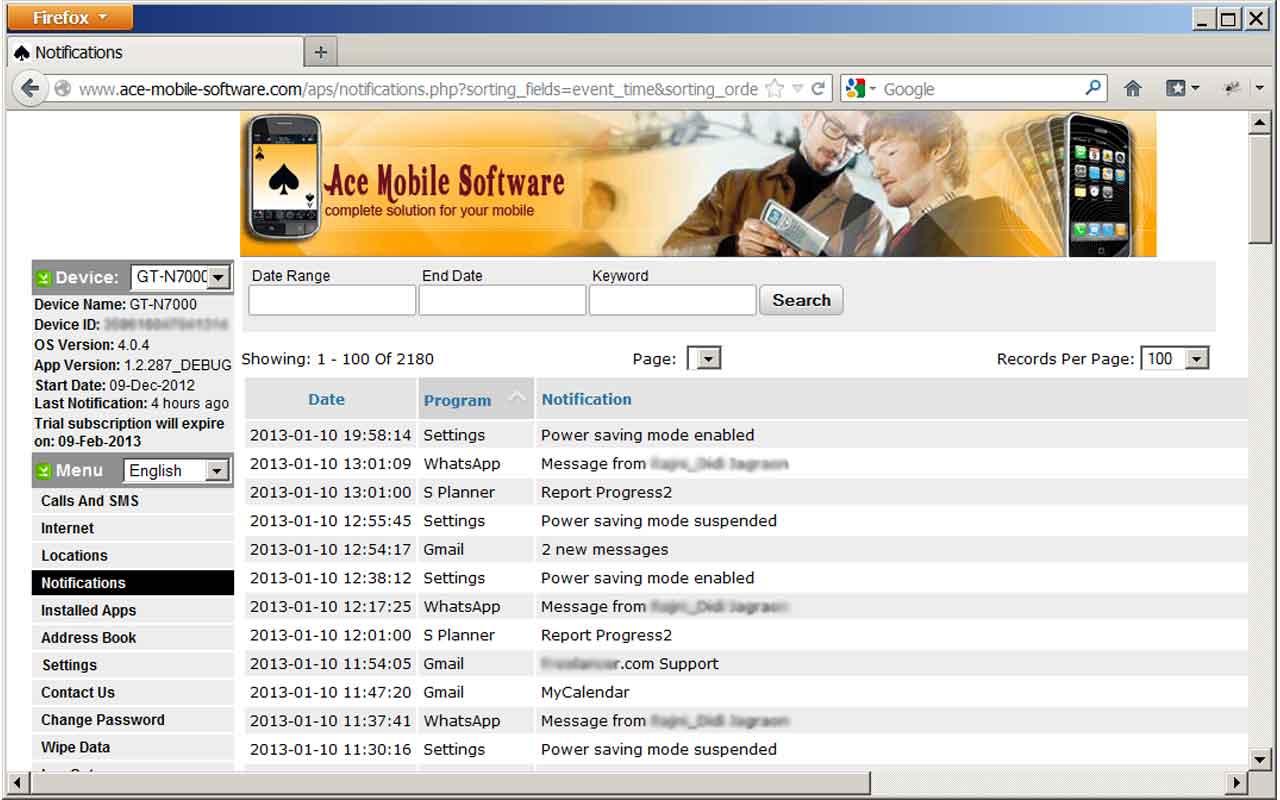
Task: Click the horizontal scrollbar thumb
Action: (449, 782)
